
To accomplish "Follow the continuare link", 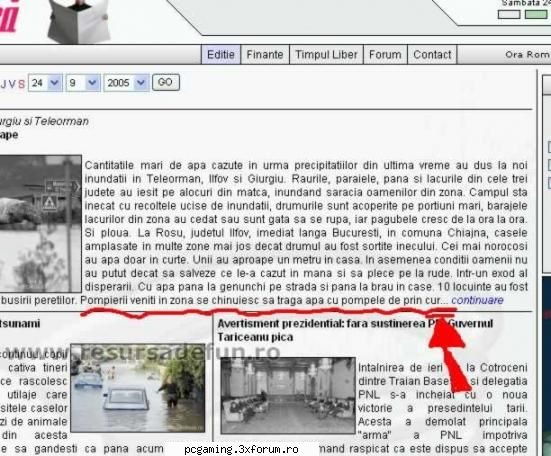I will click(x=477, y=300).
